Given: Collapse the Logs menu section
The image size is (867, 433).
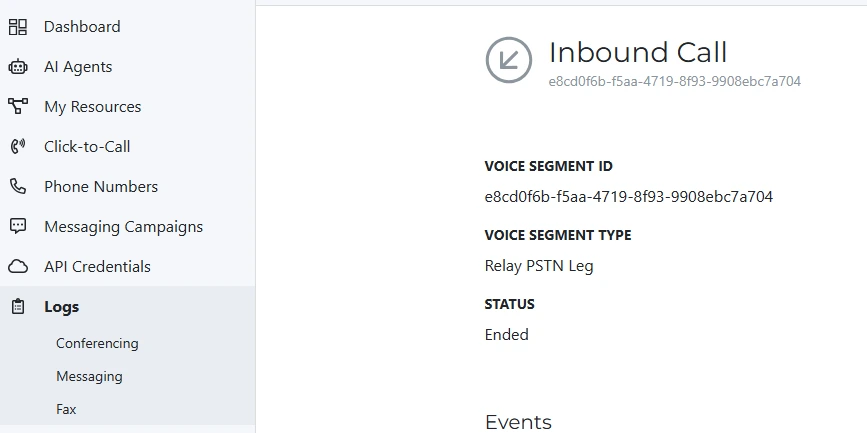Looking at the screenshot, I should pyautogui.click(x=62, y=307).
